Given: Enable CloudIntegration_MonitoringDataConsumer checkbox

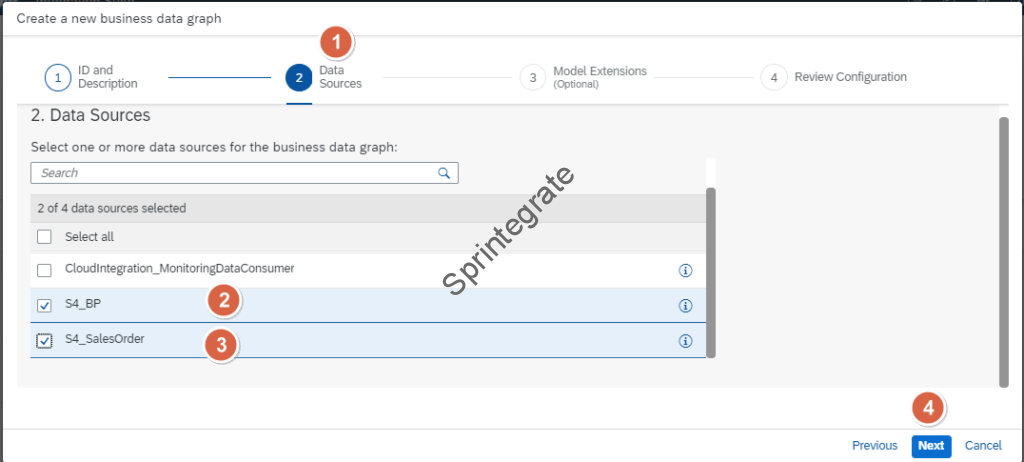Looking at the screenshot, I should point(44,271).
